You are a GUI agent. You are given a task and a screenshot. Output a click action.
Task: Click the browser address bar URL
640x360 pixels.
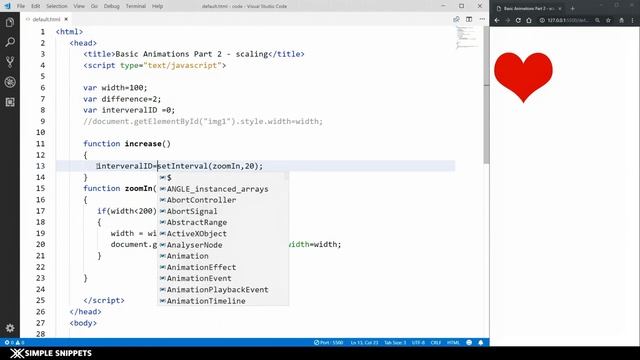pyautogui.click(x=568, y=20)
